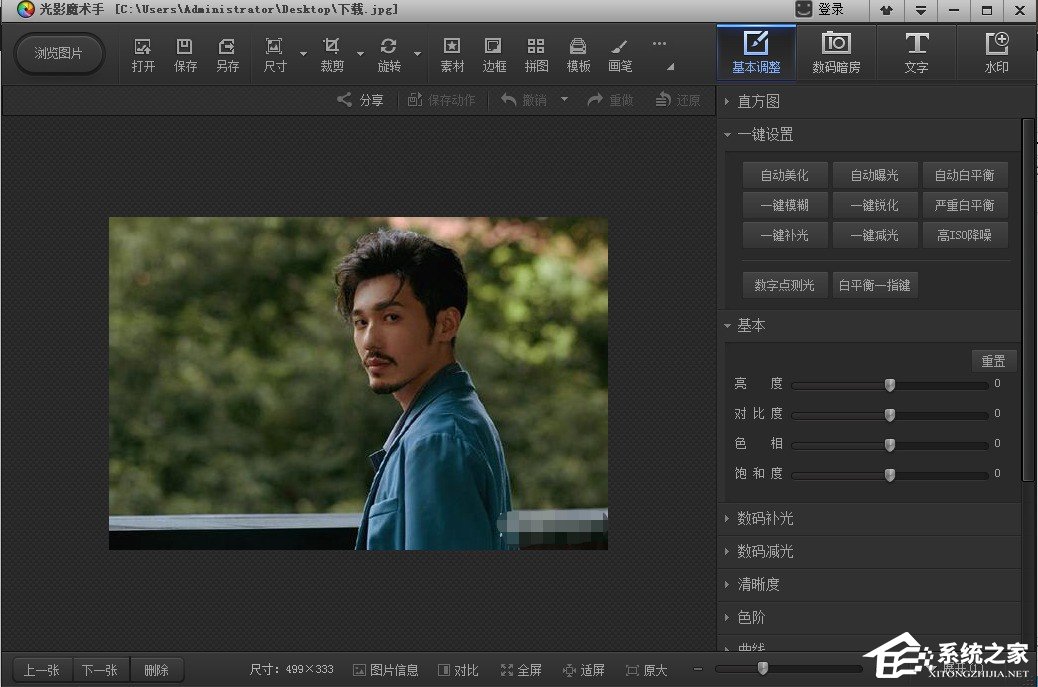
Task: Expand the 数码补光 section
Action: click(765, 518)
